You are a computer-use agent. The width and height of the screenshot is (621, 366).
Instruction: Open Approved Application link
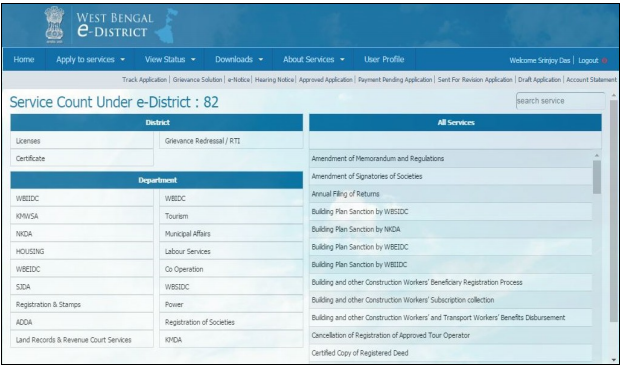326,80
